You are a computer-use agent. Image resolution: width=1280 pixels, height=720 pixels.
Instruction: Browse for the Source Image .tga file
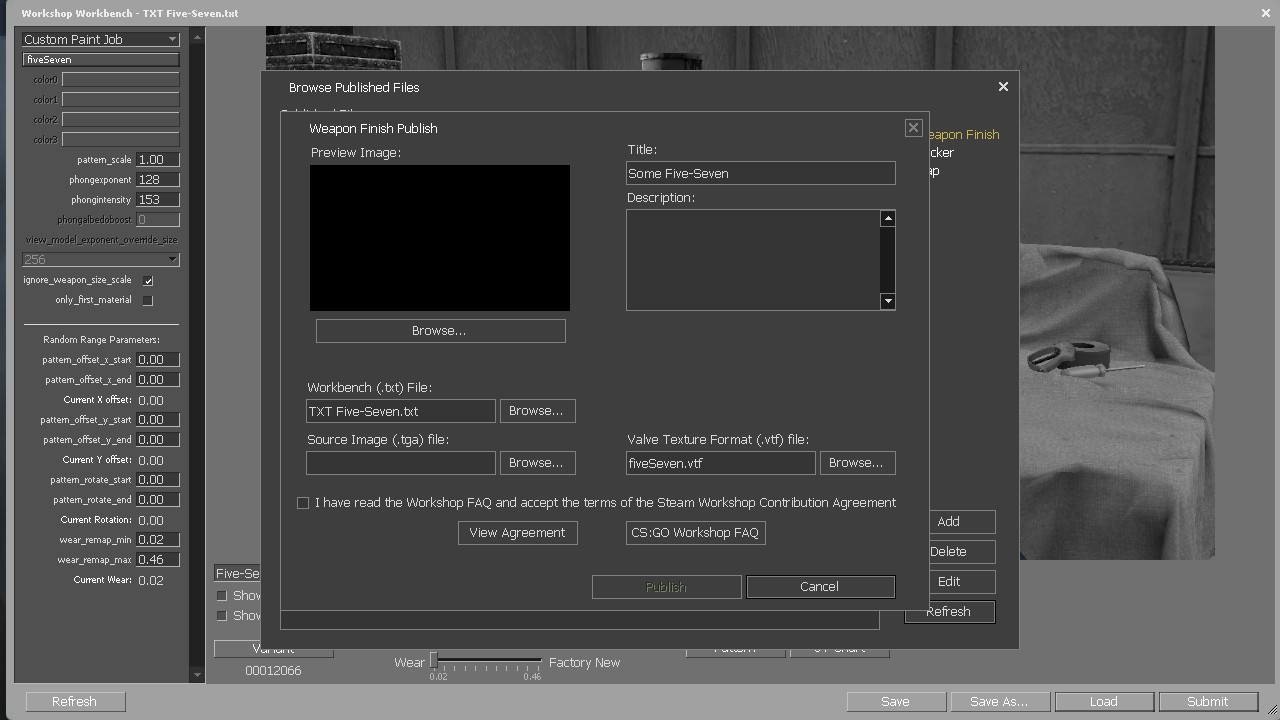click(x=537, y=463)
